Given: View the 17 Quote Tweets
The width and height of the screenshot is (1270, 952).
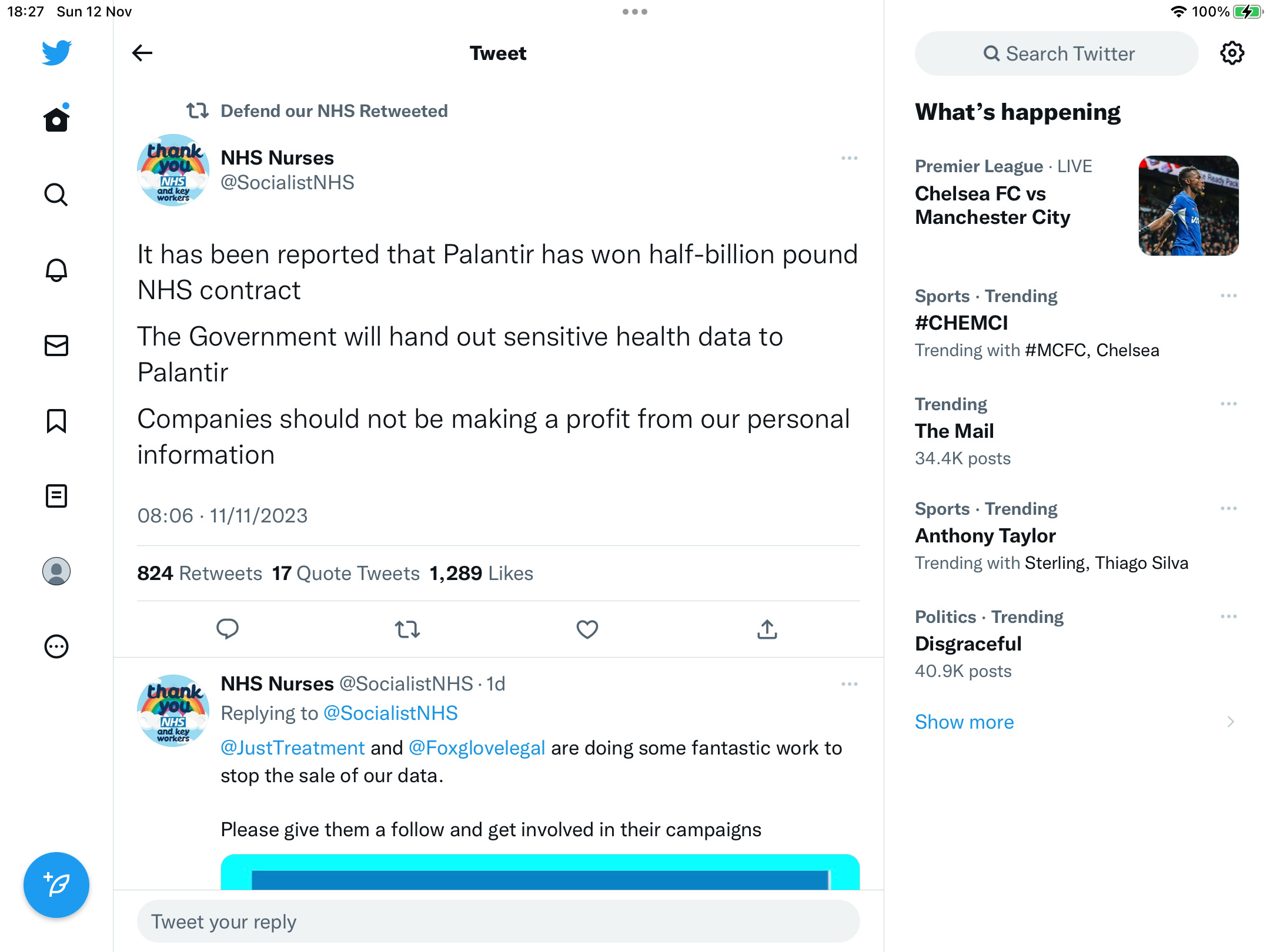Looking at the screenshot, I should tap(345, 573).
